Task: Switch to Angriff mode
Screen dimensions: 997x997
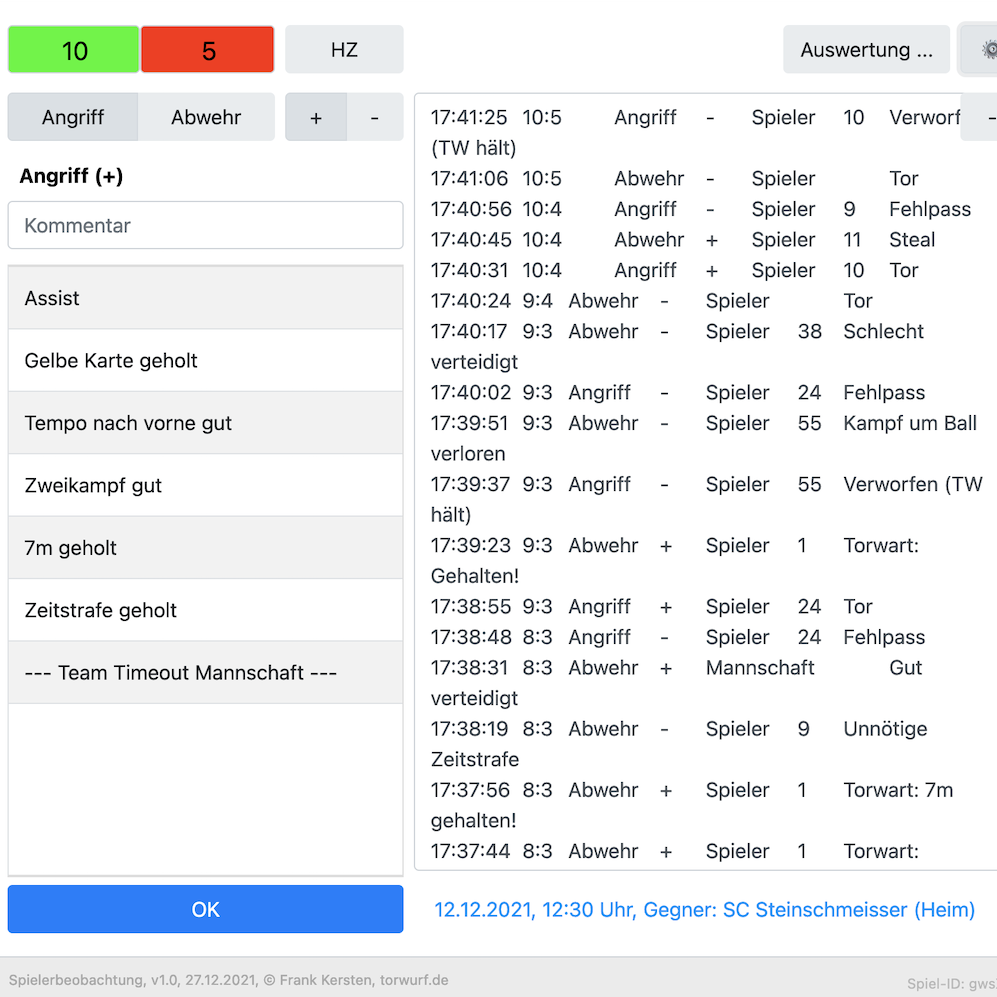Action: (73, 117)
